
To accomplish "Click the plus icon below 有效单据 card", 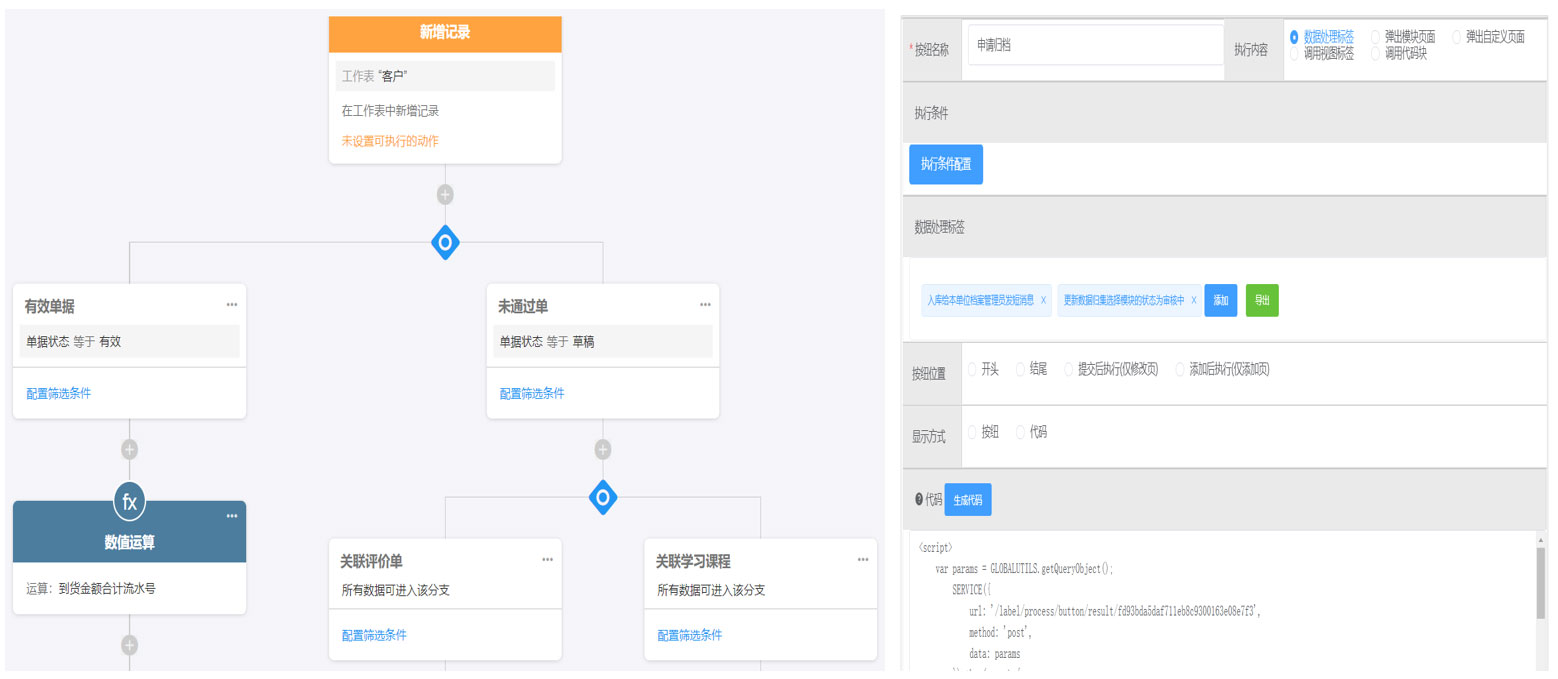I will [x=129, y=449].
